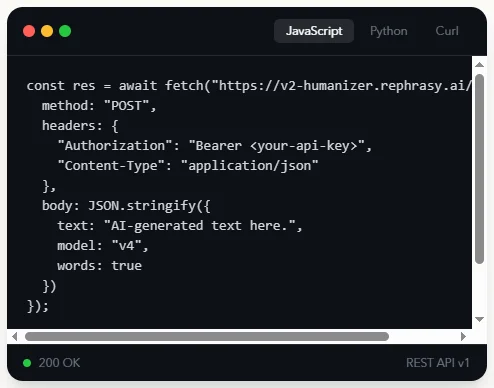This screenshot has height=388, width=494.
Task: Click the "200 OK" status text
Action: tap(59, 363)
